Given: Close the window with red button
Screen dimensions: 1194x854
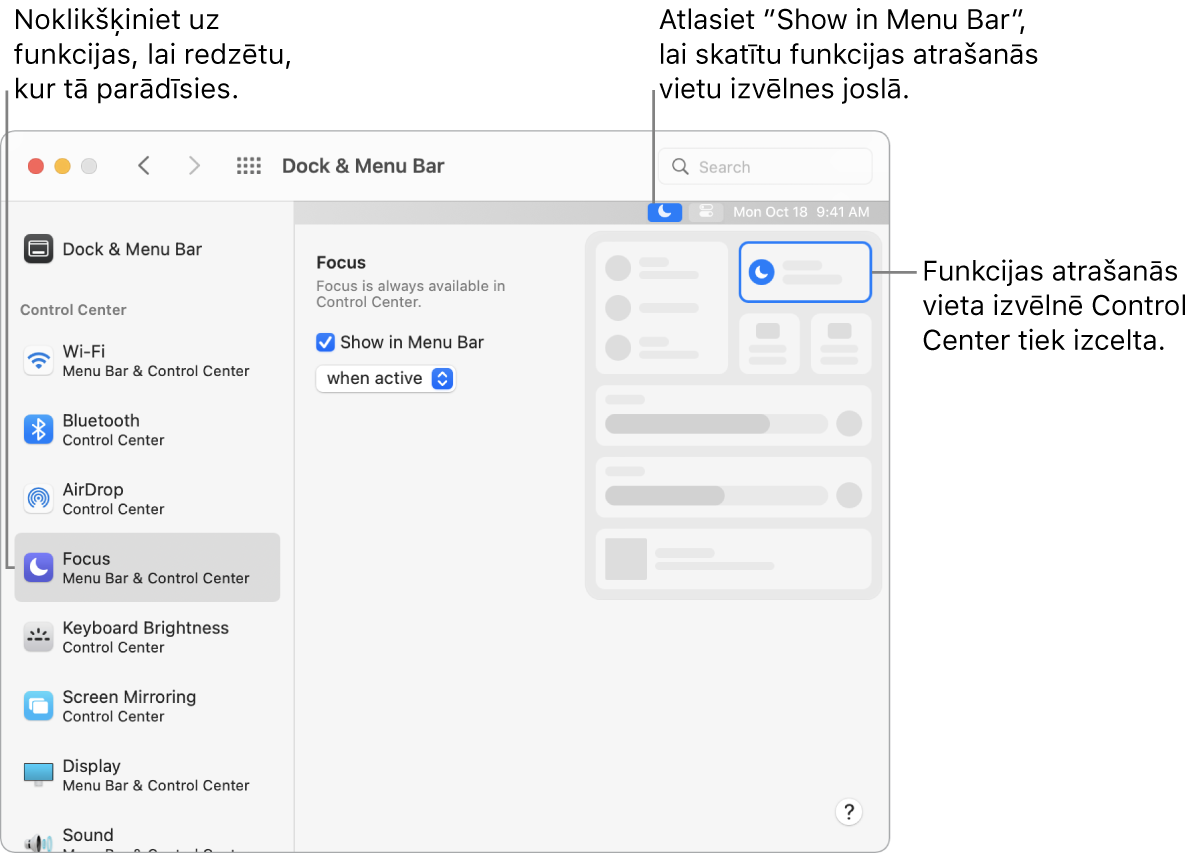Looking at the screenshot, I should tap(36, 166).
